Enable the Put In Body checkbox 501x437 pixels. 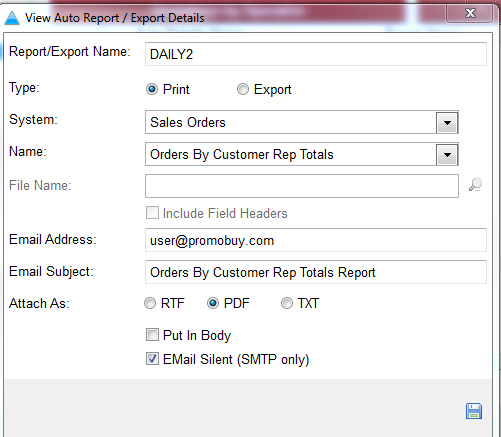tap(152, 335)
